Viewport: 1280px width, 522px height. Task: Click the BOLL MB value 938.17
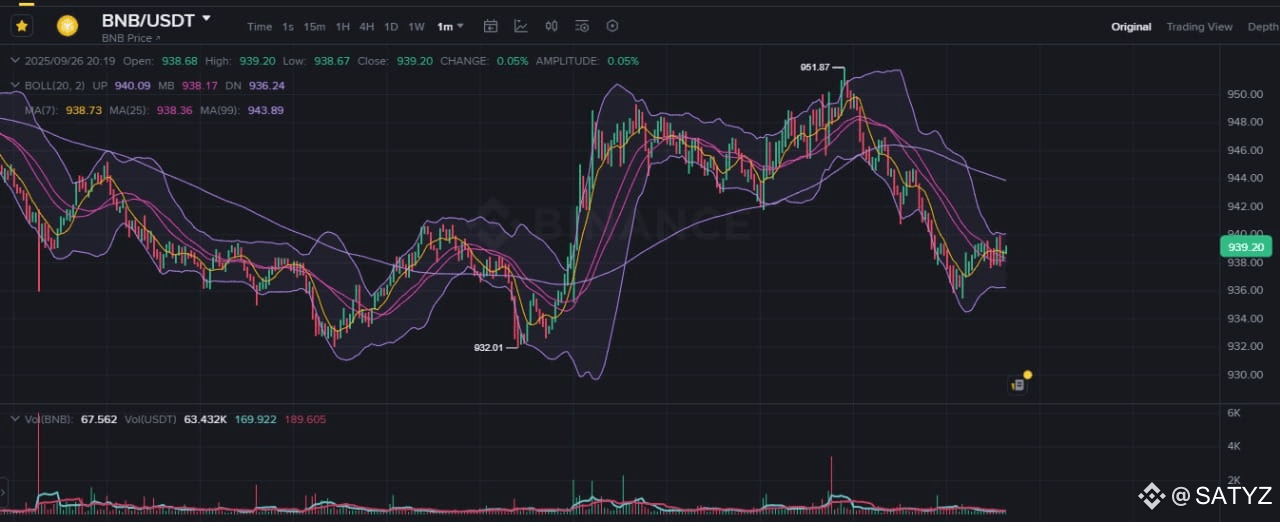pyautogui.click(x=200, y=86)
